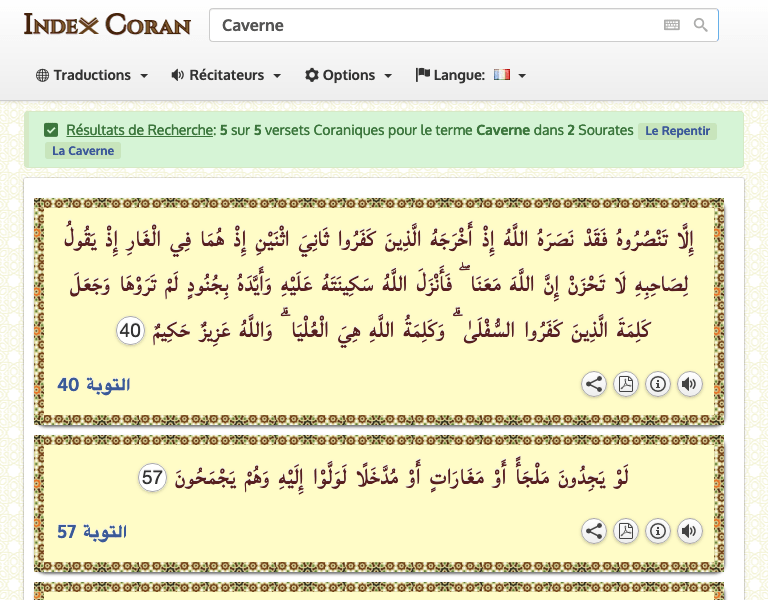
Task: Open the Récitateurs dropdown menu
Action: [226, 75]
